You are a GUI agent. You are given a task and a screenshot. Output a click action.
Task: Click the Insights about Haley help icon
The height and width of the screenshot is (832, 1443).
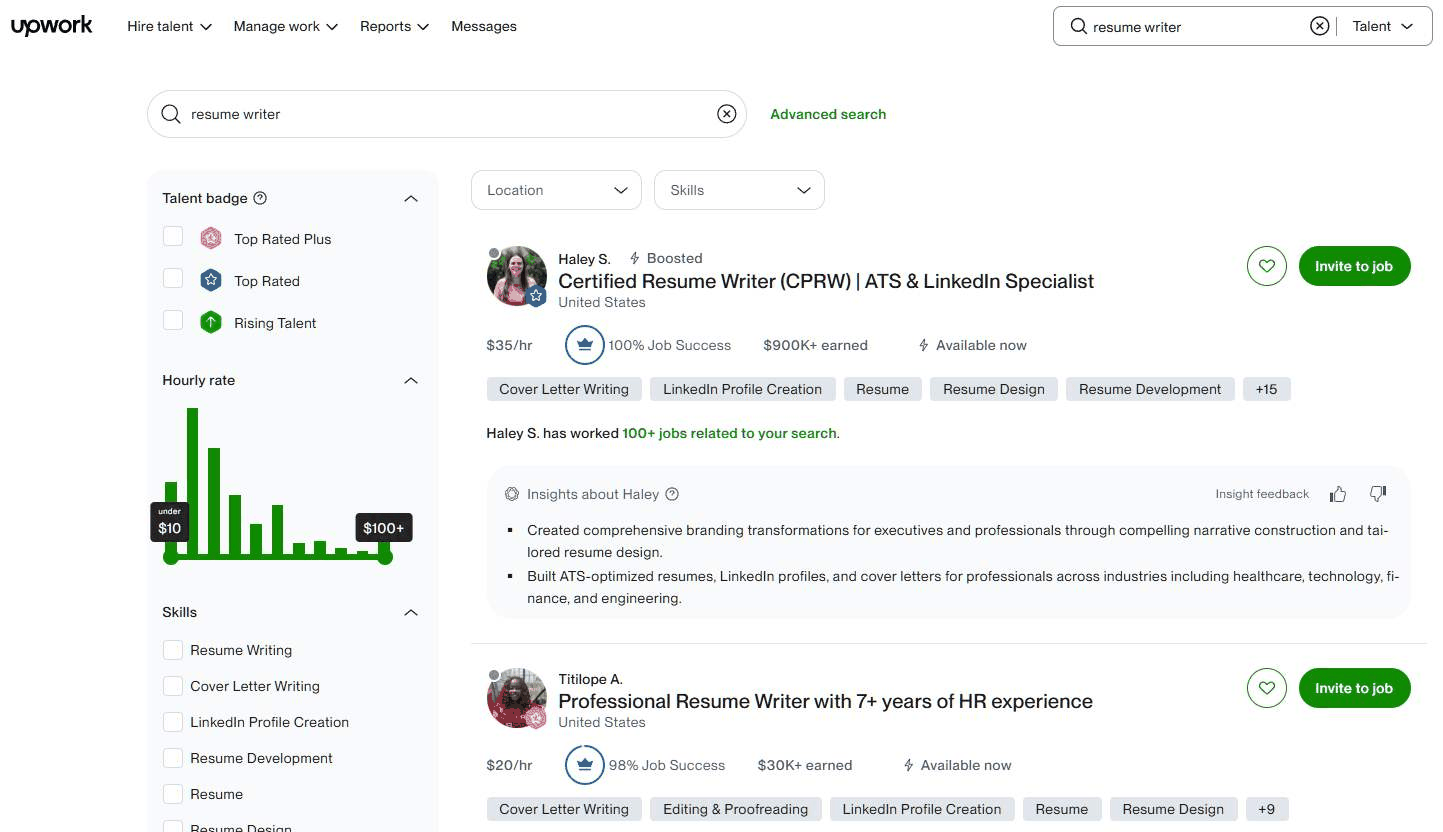click(672, 494)
